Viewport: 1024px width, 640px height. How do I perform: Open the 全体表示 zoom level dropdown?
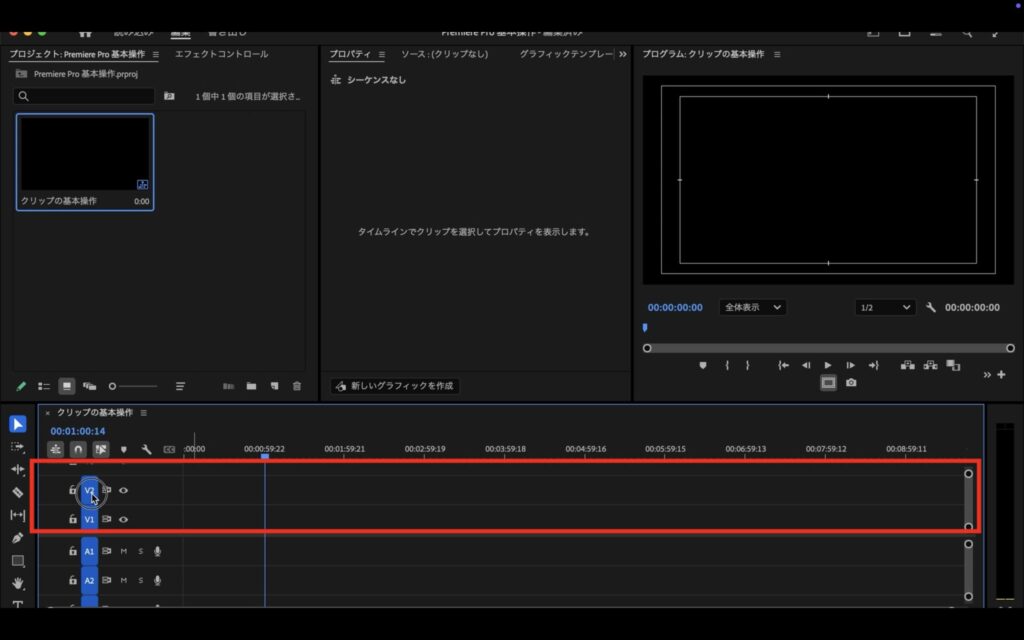[752, 308]
